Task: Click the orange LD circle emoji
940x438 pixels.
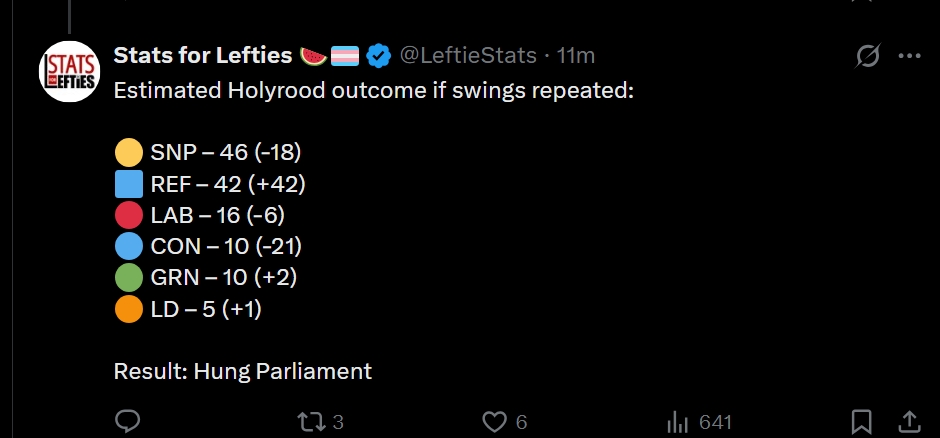Action: [x=128, y=309]
